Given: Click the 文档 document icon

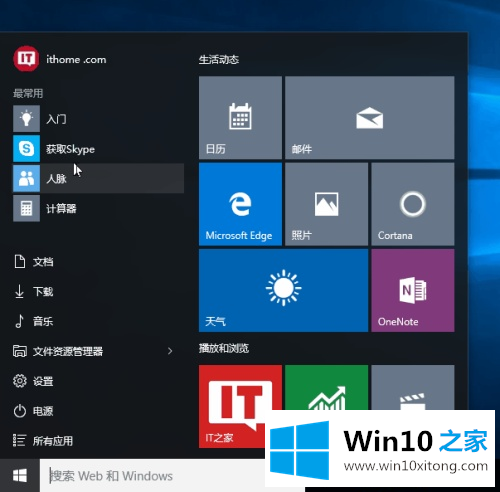Looking at the screenshot, I should [x=20, y=262].
